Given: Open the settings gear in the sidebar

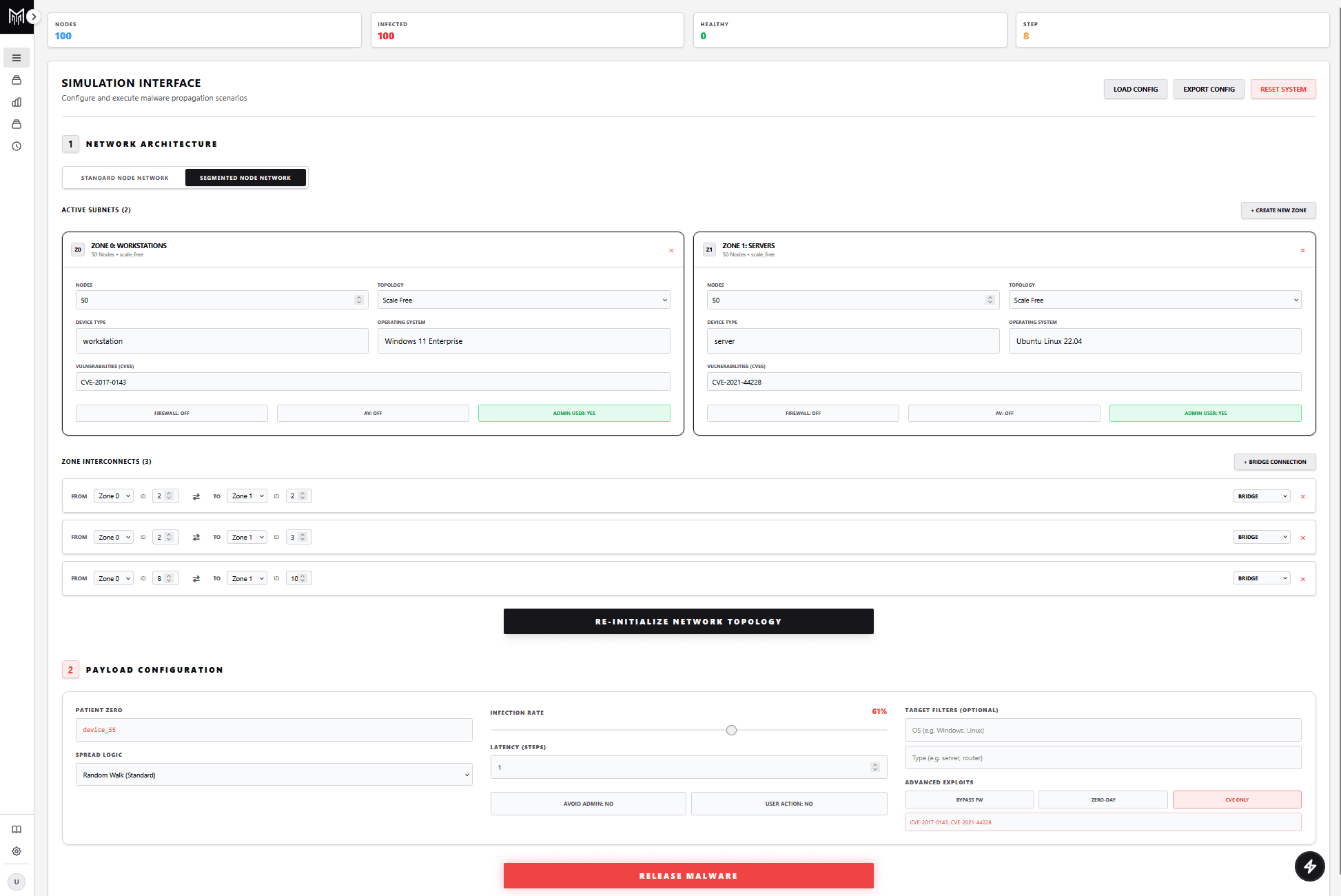Looking at the screenshot, I should (17, 851).
